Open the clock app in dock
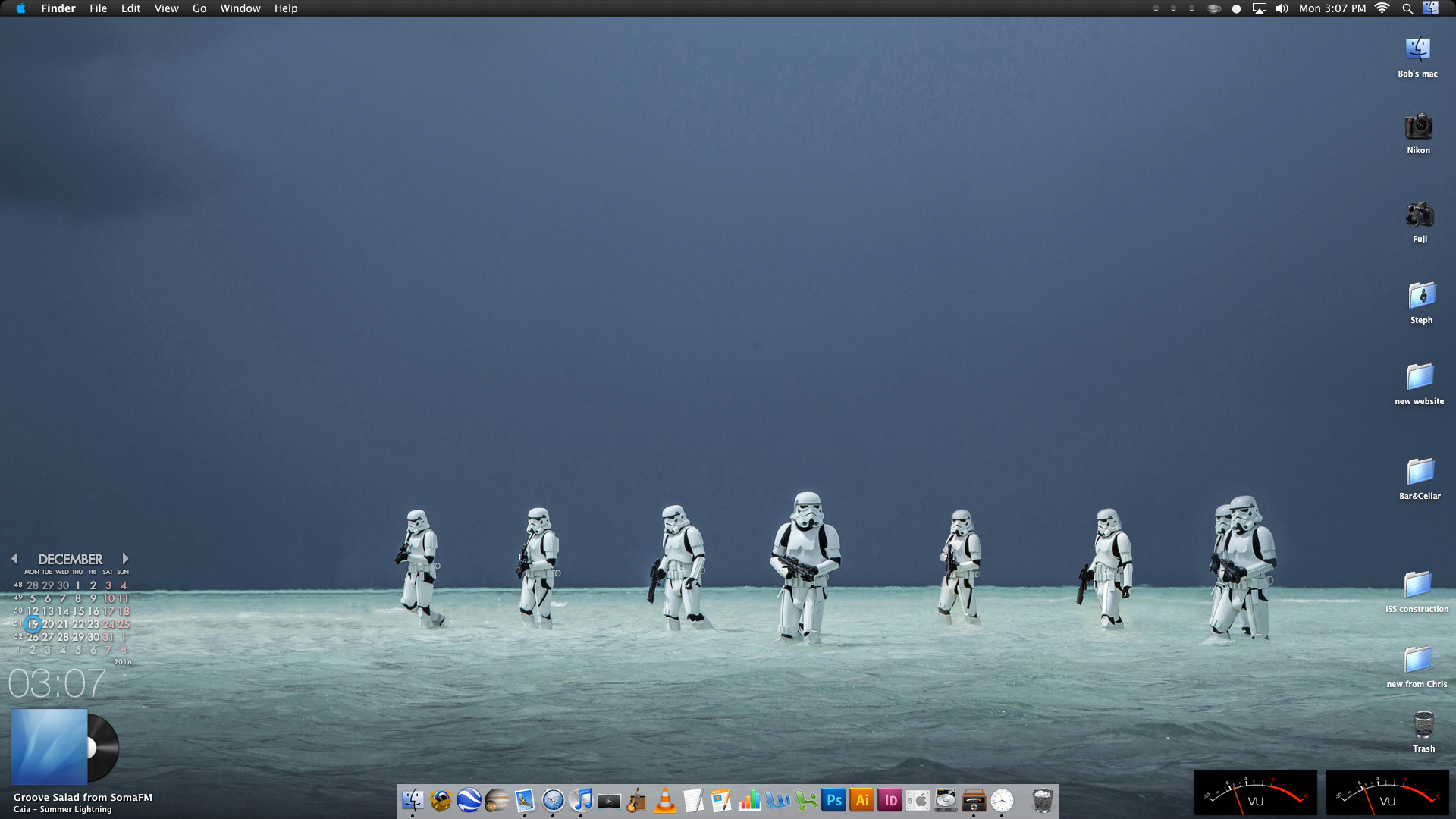This screenshot has height=819, width=1456. (x=1002, y=800)
